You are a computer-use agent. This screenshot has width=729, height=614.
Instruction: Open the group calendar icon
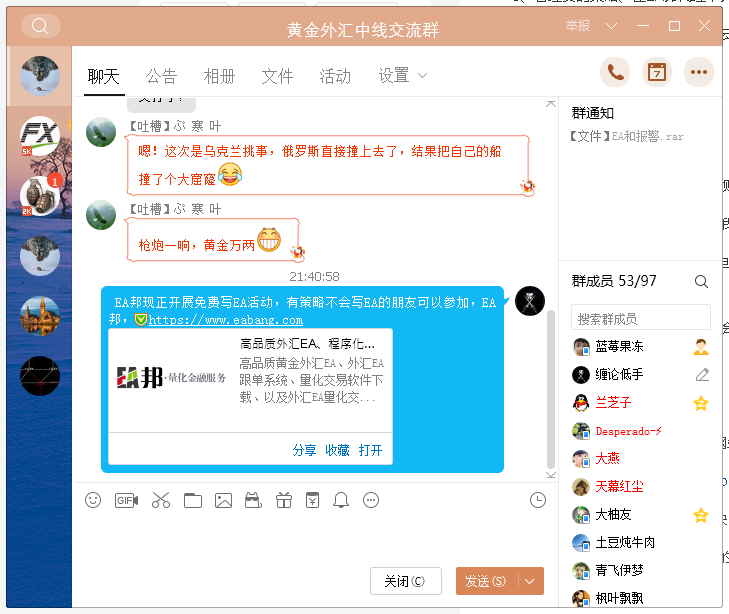point(656,73)
